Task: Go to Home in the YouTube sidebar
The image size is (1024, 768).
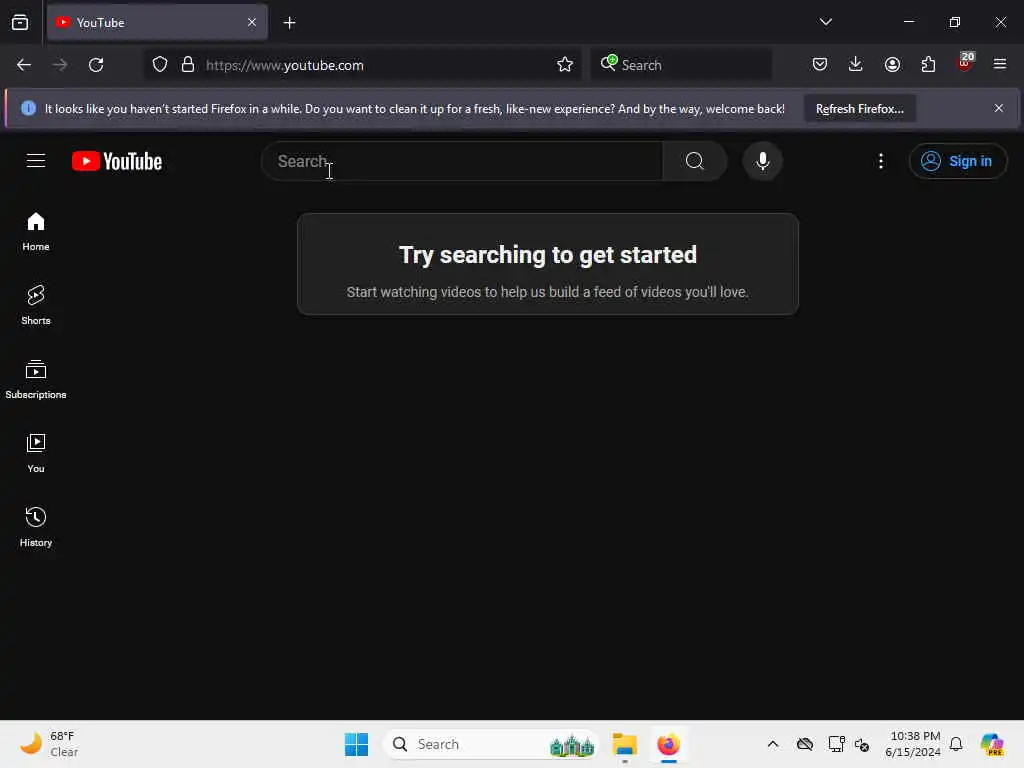Action: (36, 232)
